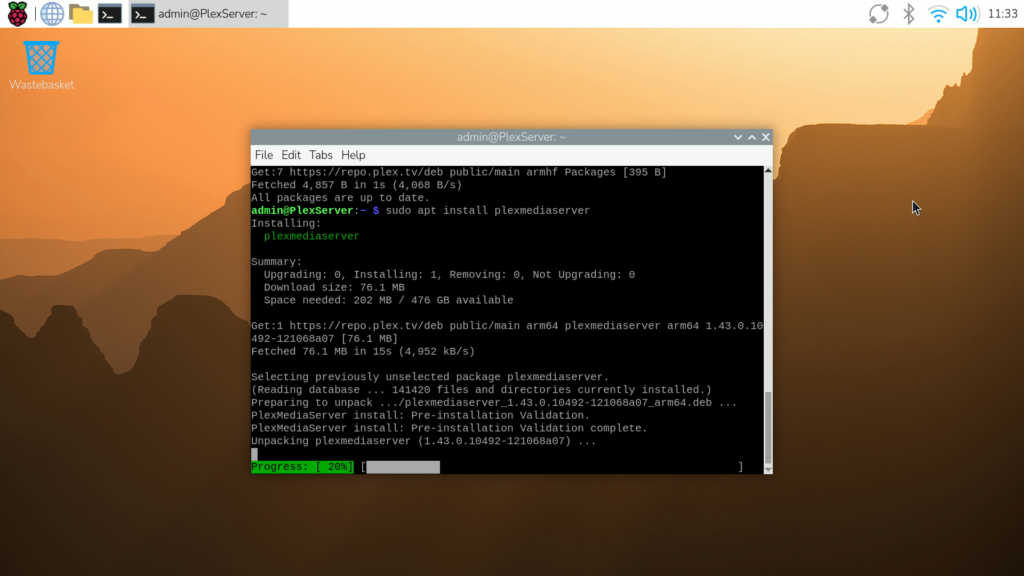Open the Raspberry Pi applications menu
Image resolution: width=1024 pixels, height=576 pixels.
[18, 14]
